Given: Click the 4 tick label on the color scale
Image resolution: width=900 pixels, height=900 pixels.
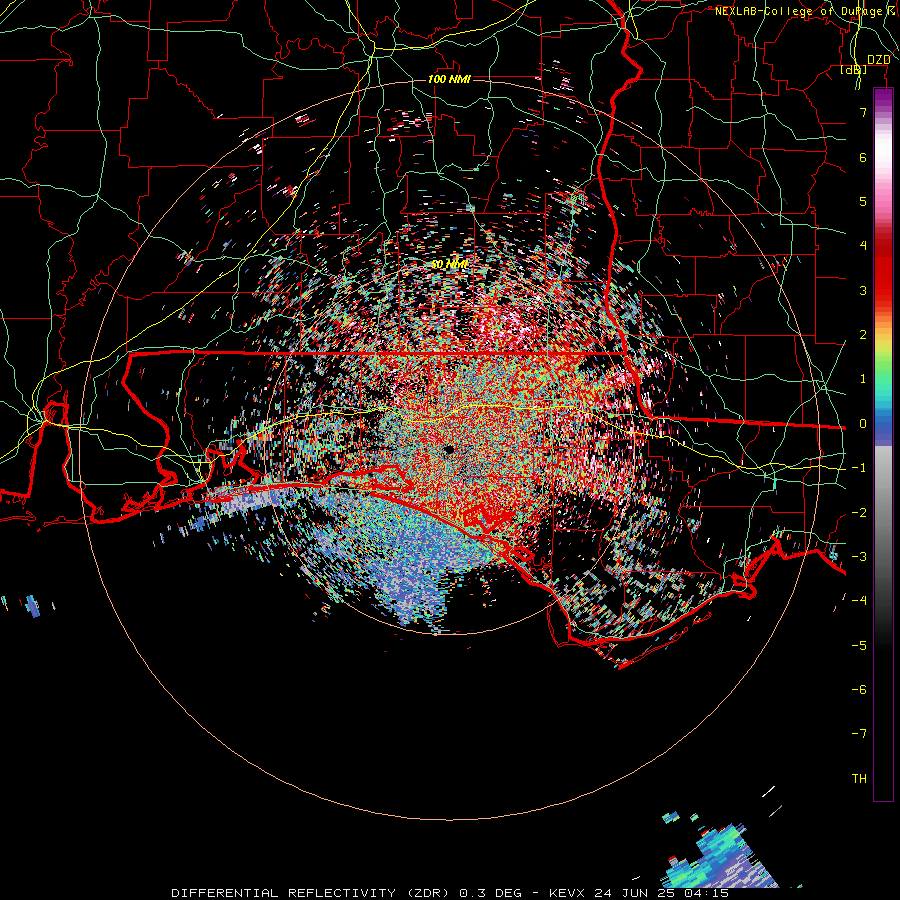Looking at the screenshot, I should (x=863, y=246).
